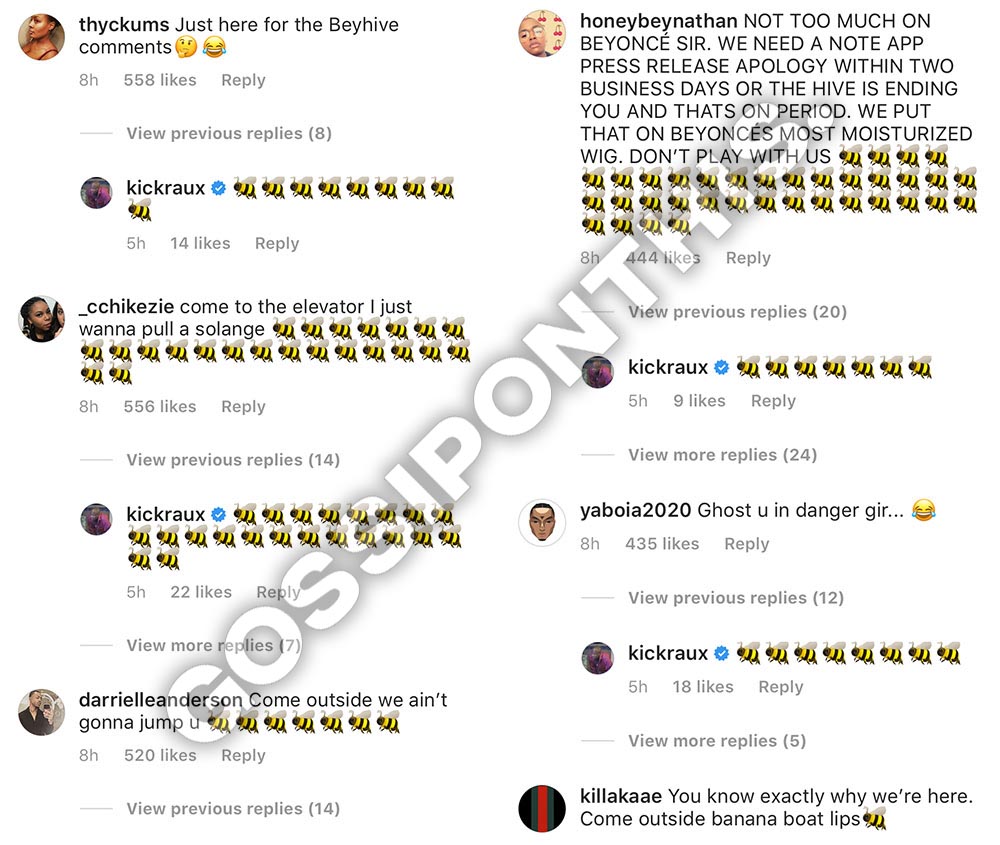View 558 likes on thyckums comment
Image resolution: width=1000 pixels, height=845 pixels.
tap(160, 80)
